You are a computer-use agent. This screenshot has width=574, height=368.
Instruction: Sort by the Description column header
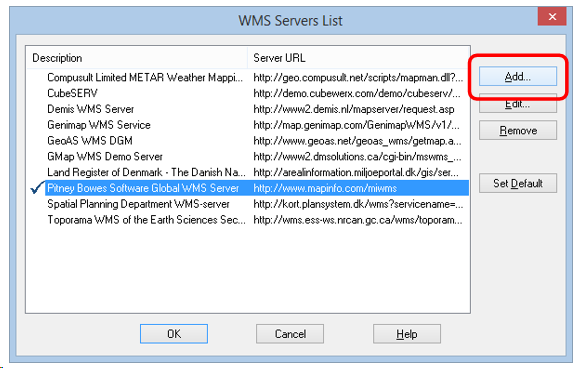(137, 58)
